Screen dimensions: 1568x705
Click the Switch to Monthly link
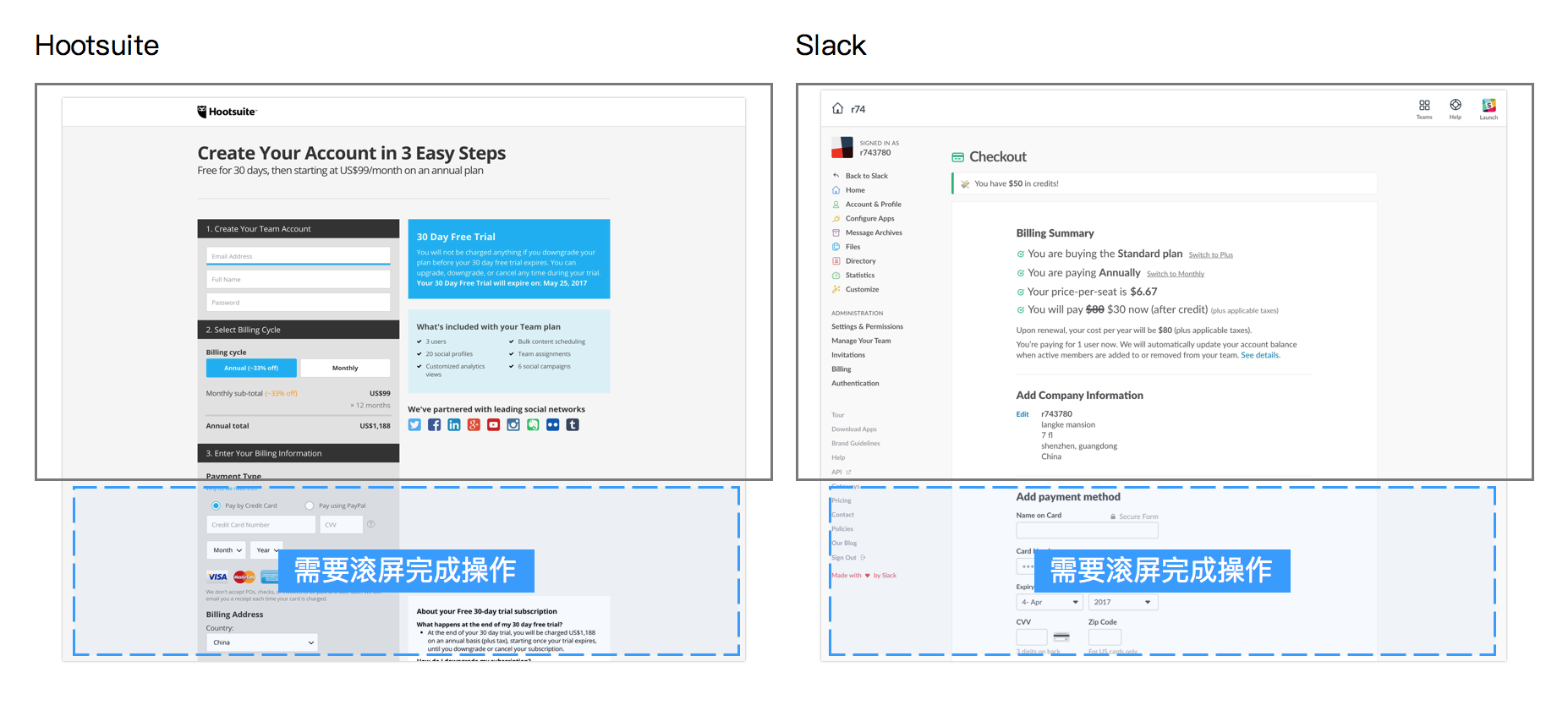[1176, 274]
